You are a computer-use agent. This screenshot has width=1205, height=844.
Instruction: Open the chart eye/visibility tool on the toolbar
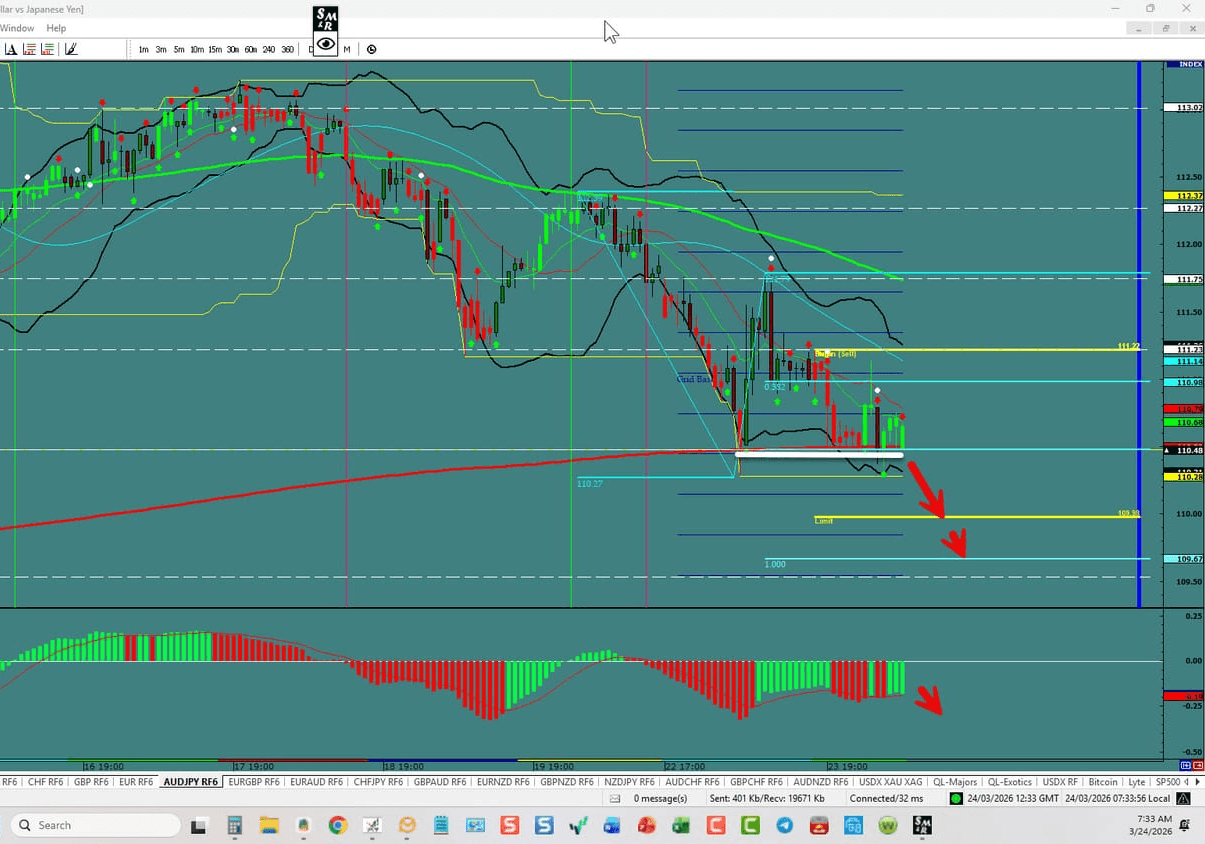326,45
